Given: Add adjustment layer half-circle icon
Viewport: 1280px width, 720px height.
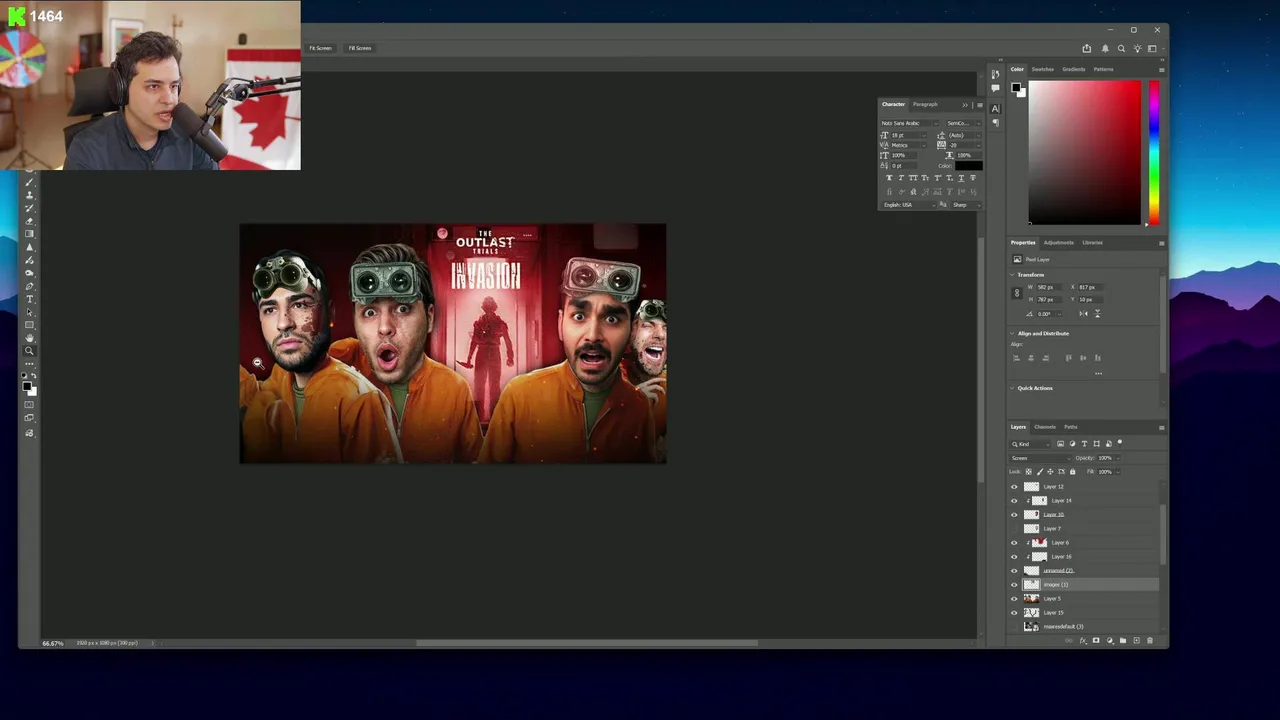Looking at the screenshot, I should coord(1109,640).
